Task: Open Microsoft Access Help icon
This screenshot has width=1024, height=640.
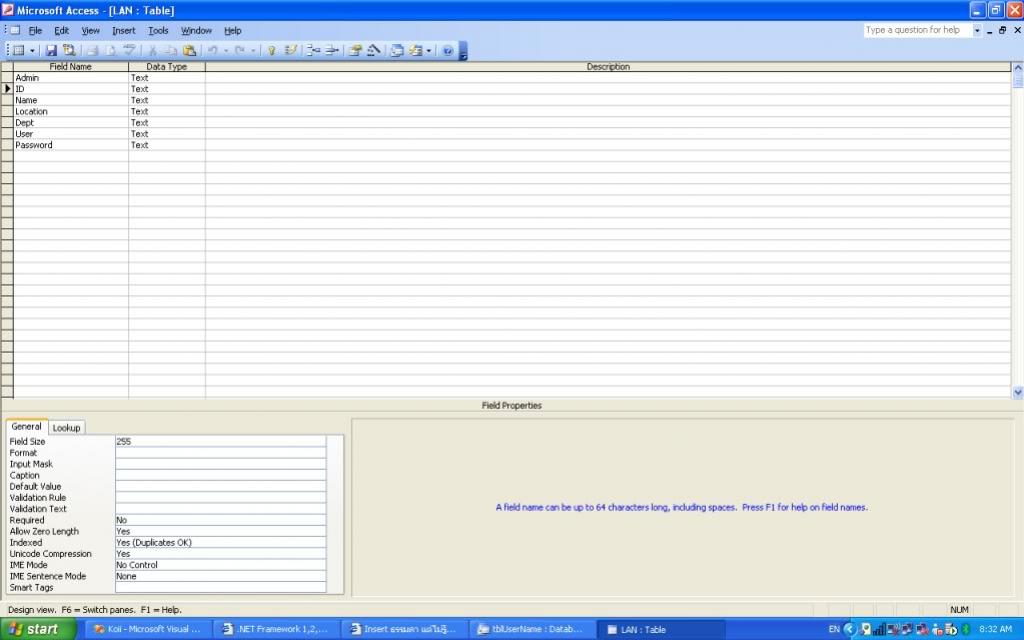Action: [447, 50]
